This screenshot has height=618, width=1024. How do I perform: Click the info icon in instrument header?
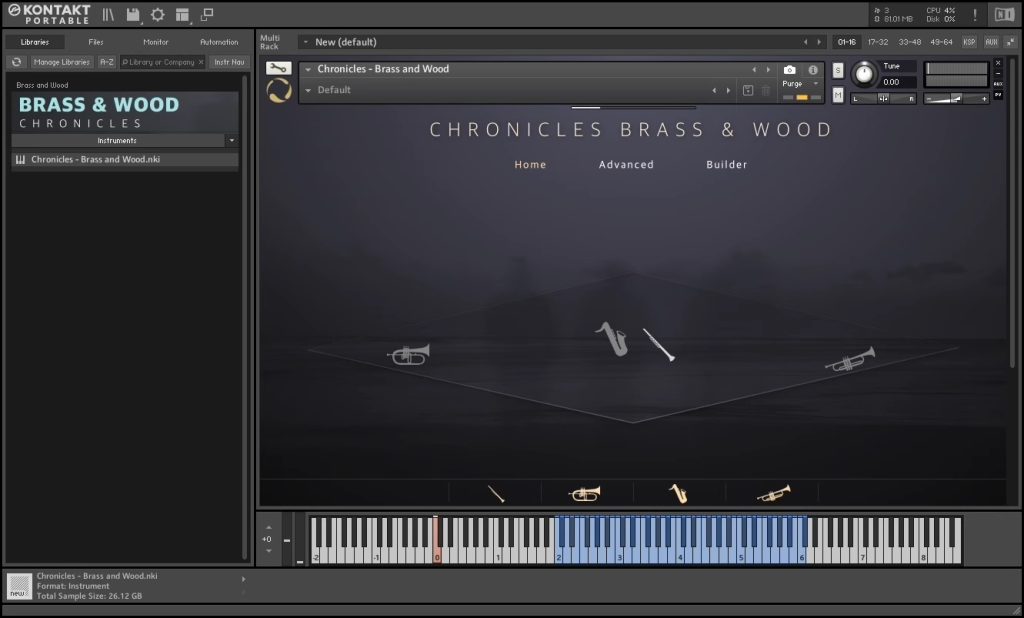[813, 70]
